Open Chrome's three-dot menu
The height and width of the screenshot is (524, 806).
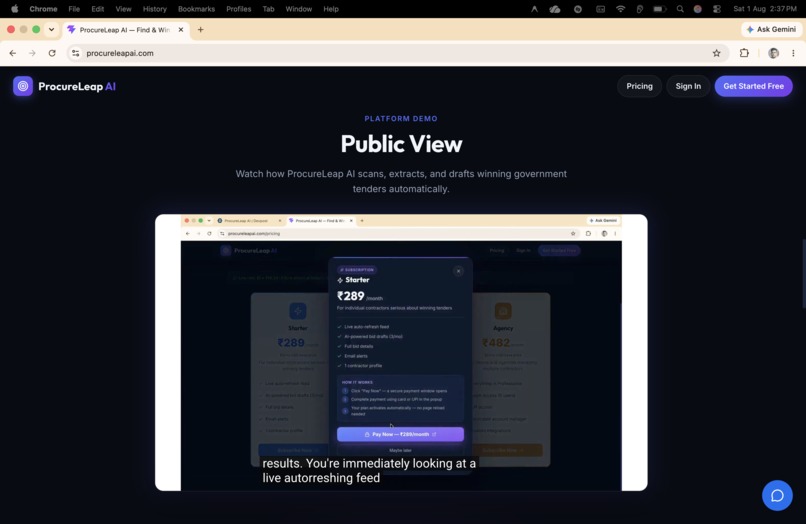coord(793,53)
